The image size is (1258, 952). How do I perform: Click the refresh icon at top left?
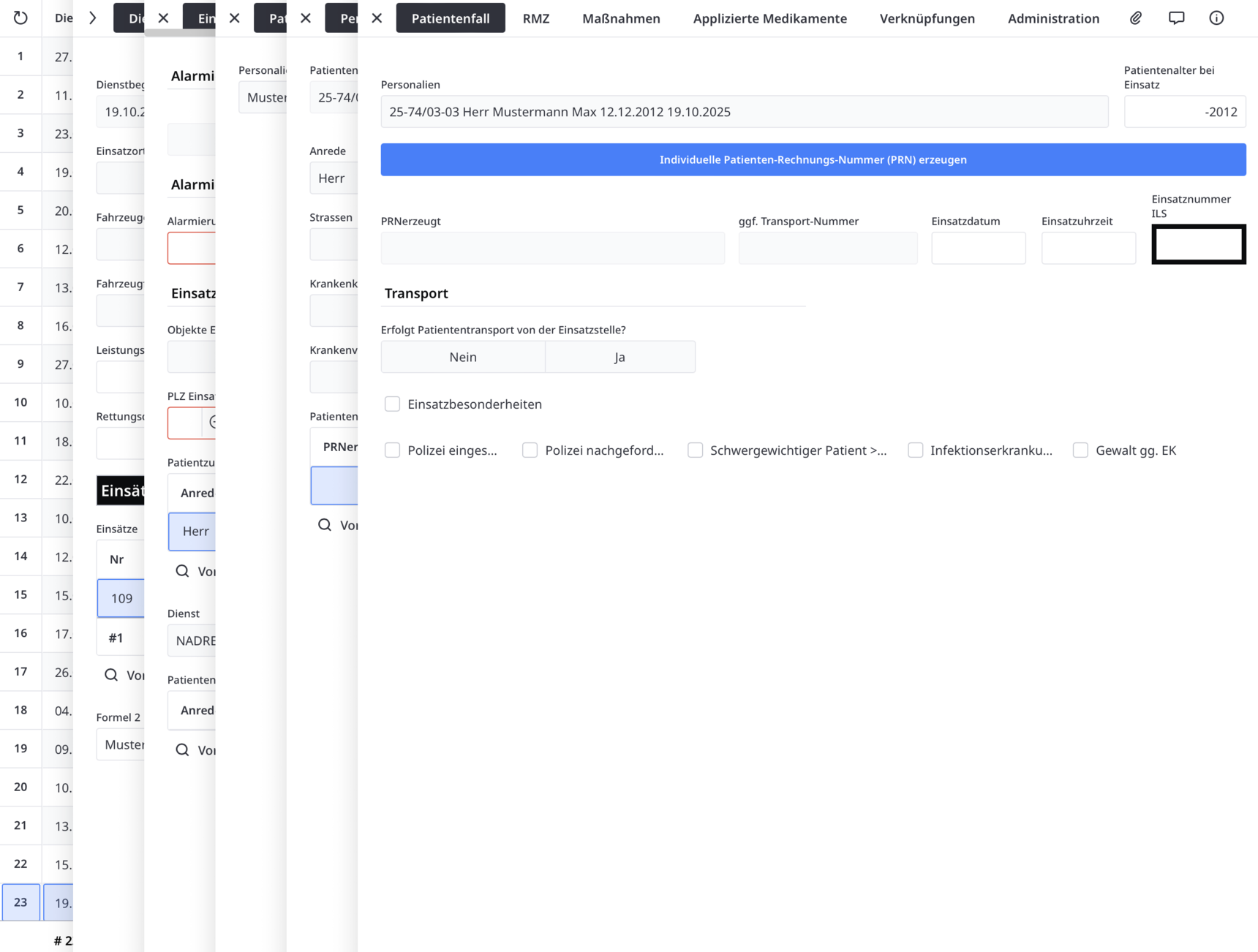pyautogui.click(x=20, y=18)
